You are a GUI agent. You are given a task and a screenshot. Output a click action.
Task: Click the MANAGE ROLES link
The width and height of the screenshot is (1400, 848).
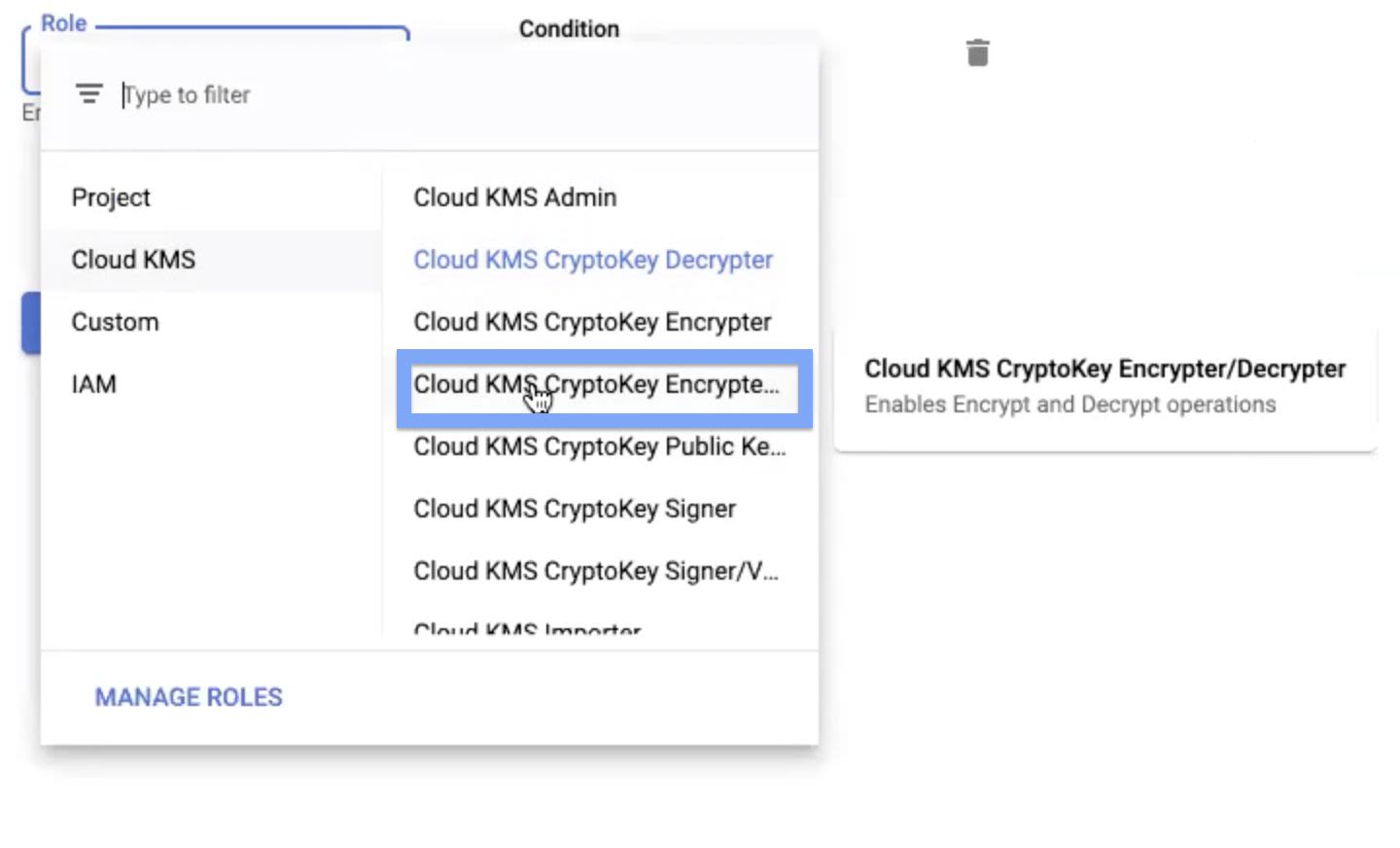click(189, 697)
